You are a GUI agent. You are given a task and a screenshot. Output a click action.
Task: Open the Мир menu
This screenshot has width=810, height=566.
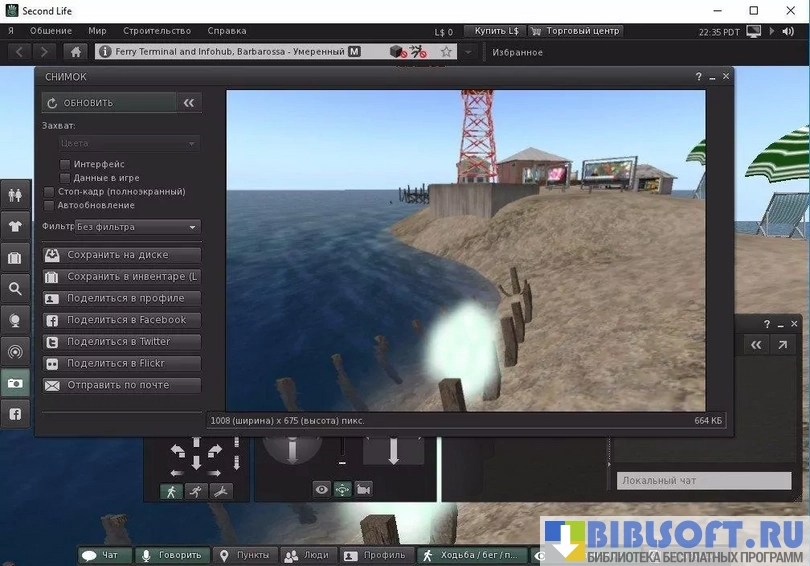coord(97,31)
